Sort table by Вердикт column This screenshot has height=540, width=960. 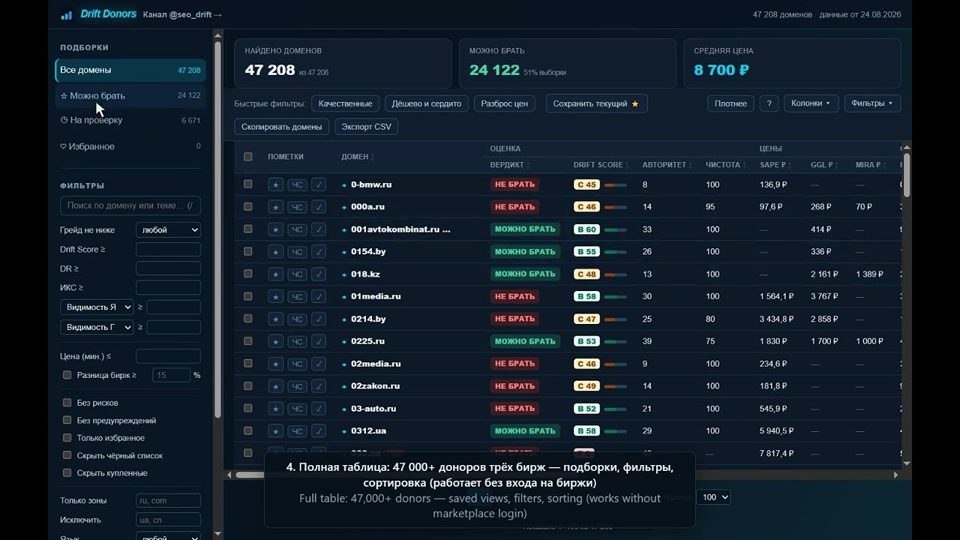pos(509,165)
